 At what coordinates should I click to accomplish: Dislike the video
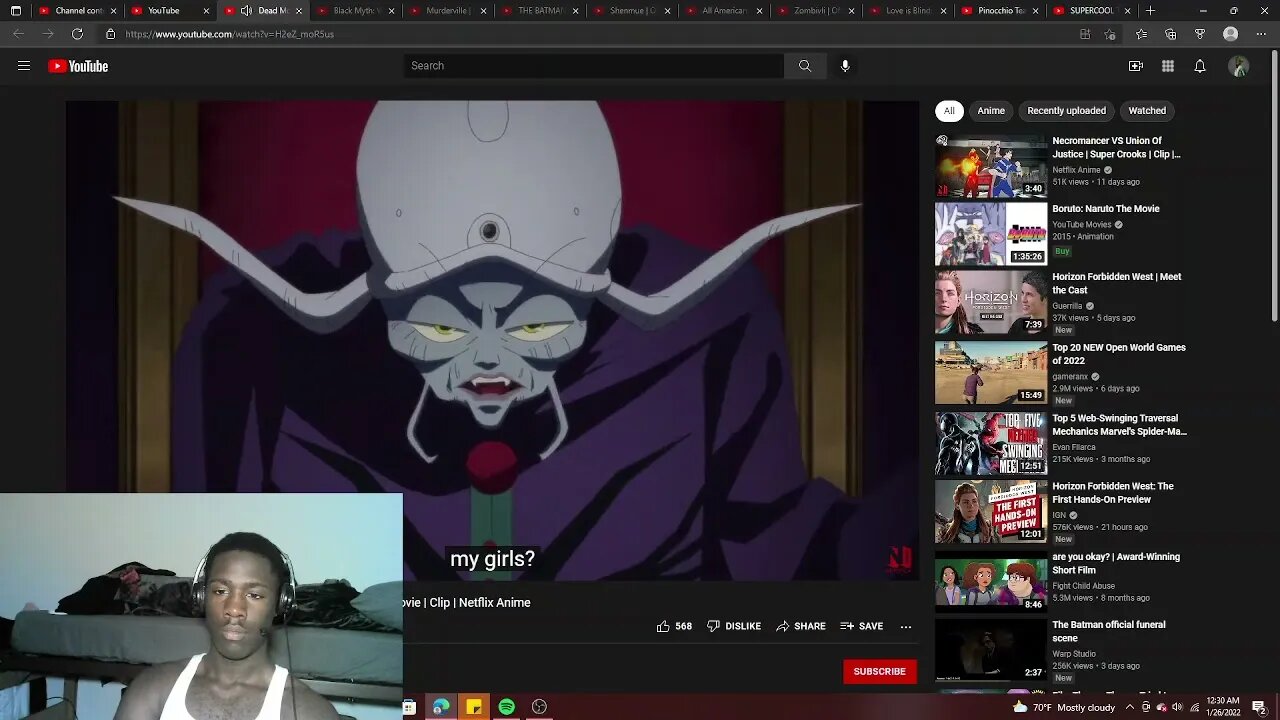pos(734,626)
